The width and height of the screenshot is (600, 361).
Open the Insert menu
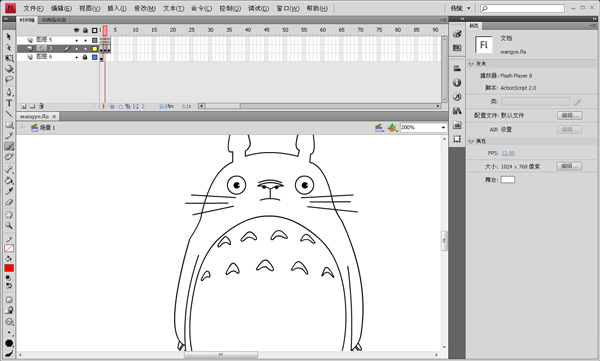tap(117, 8)
